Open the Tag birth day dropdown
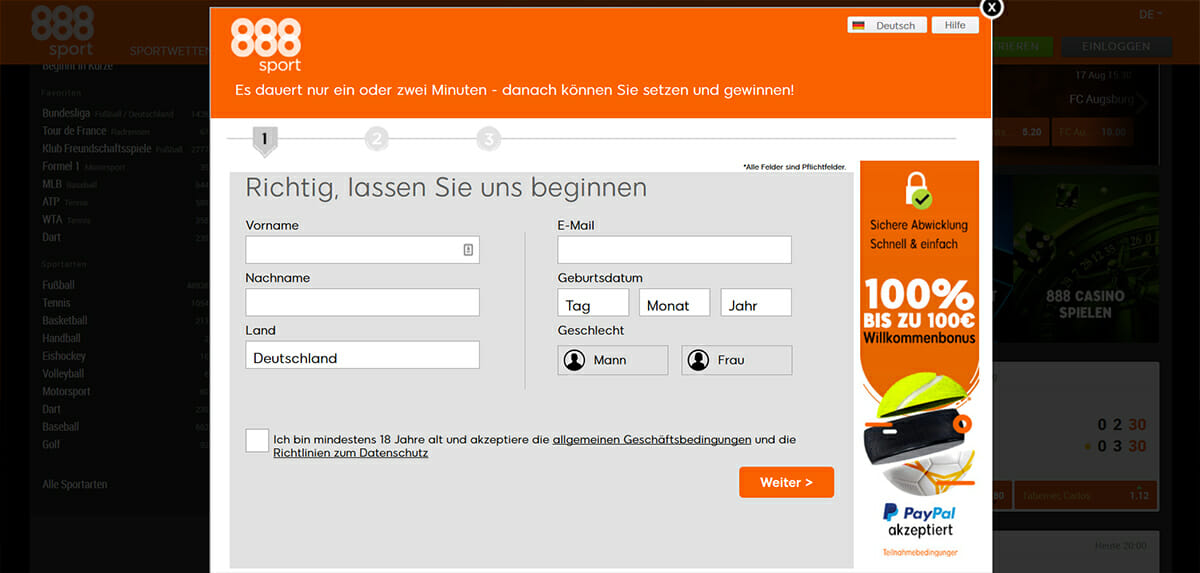This screenshot has width=1200, height=573. coord(593,304)
